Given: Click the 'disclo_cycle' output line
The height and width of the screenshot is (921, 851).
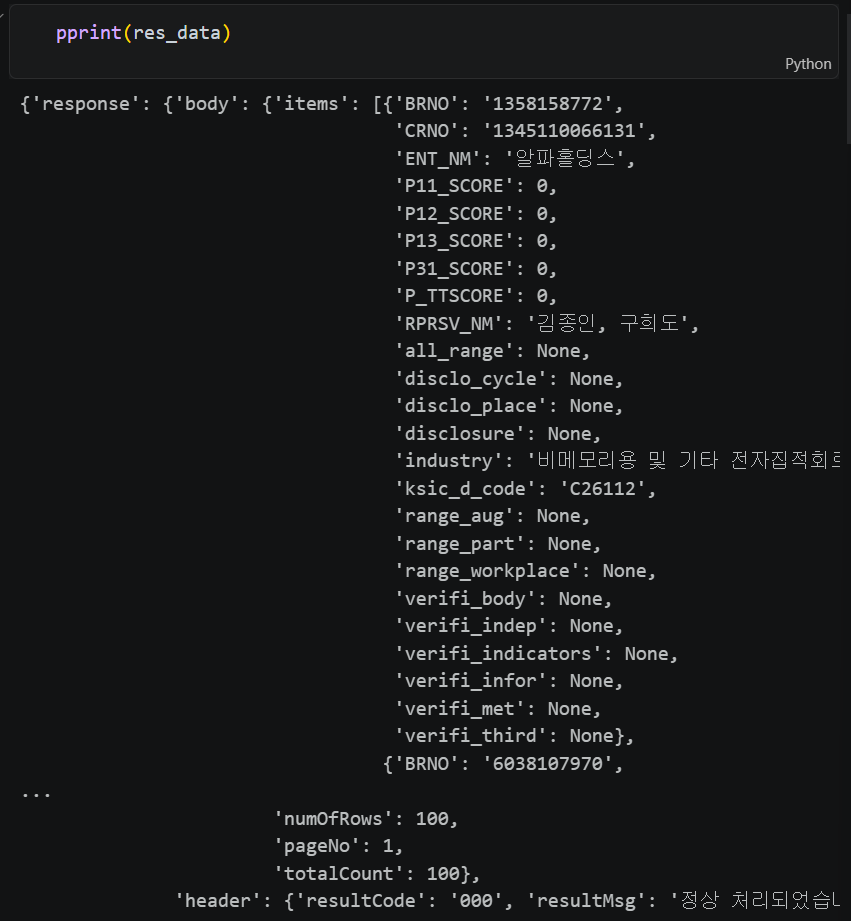Looking at the screenshot, I should tap(509, 379).
